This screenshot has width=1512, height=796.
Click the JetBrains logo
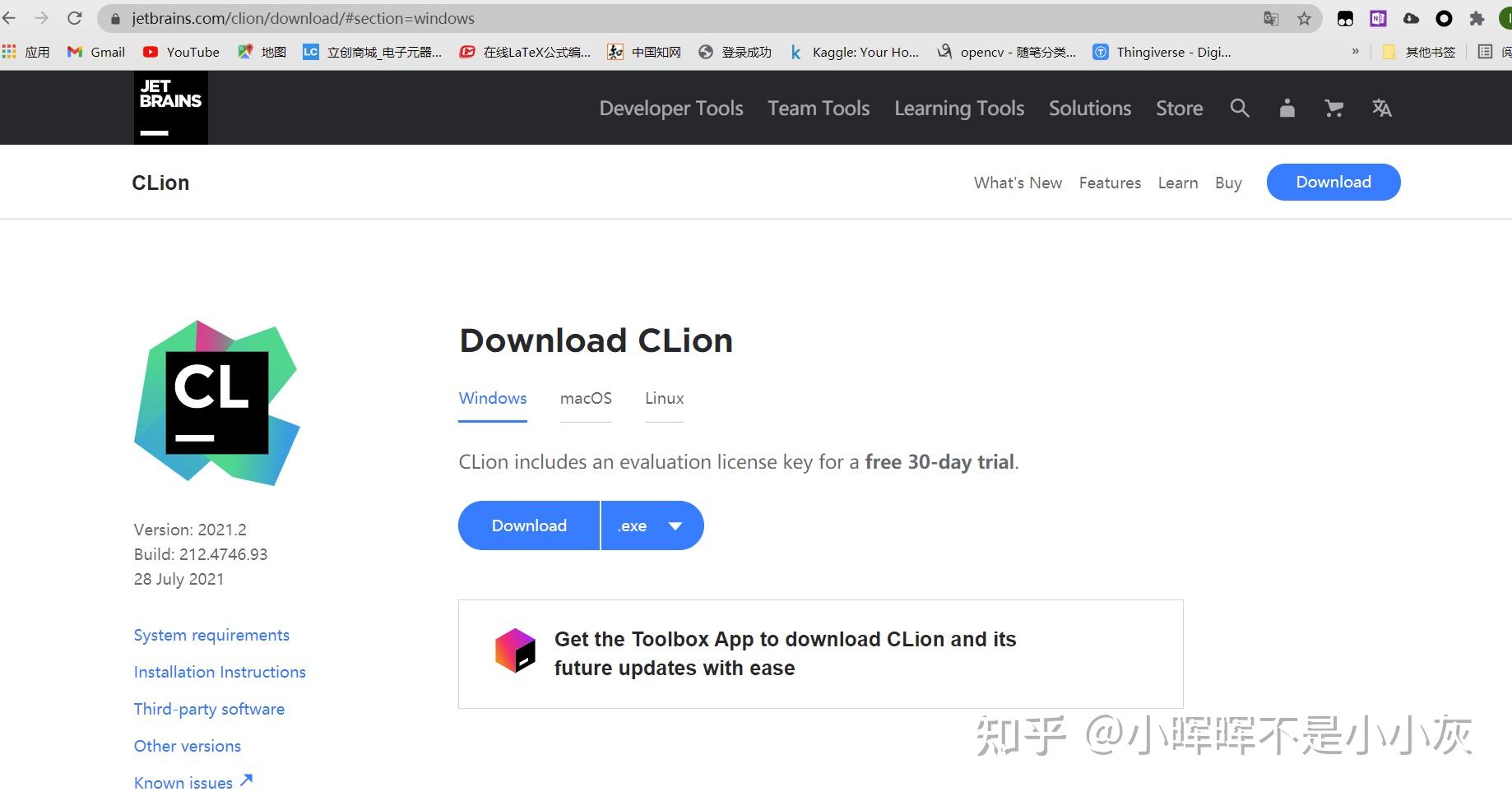(x=170, y=107)
